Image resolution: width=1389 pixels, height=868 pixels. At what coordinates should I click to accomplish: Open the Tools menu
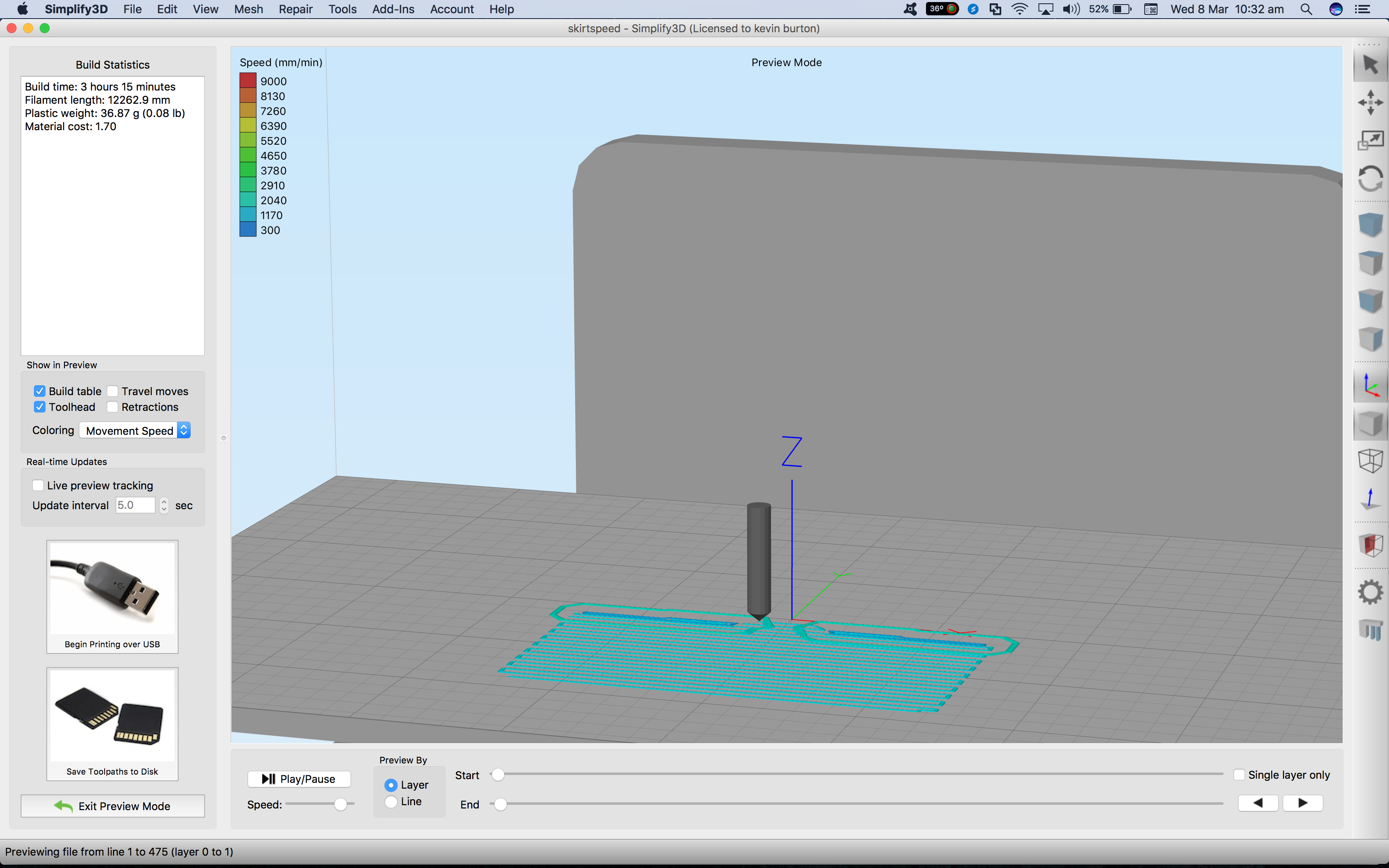[x=343, y=9]
